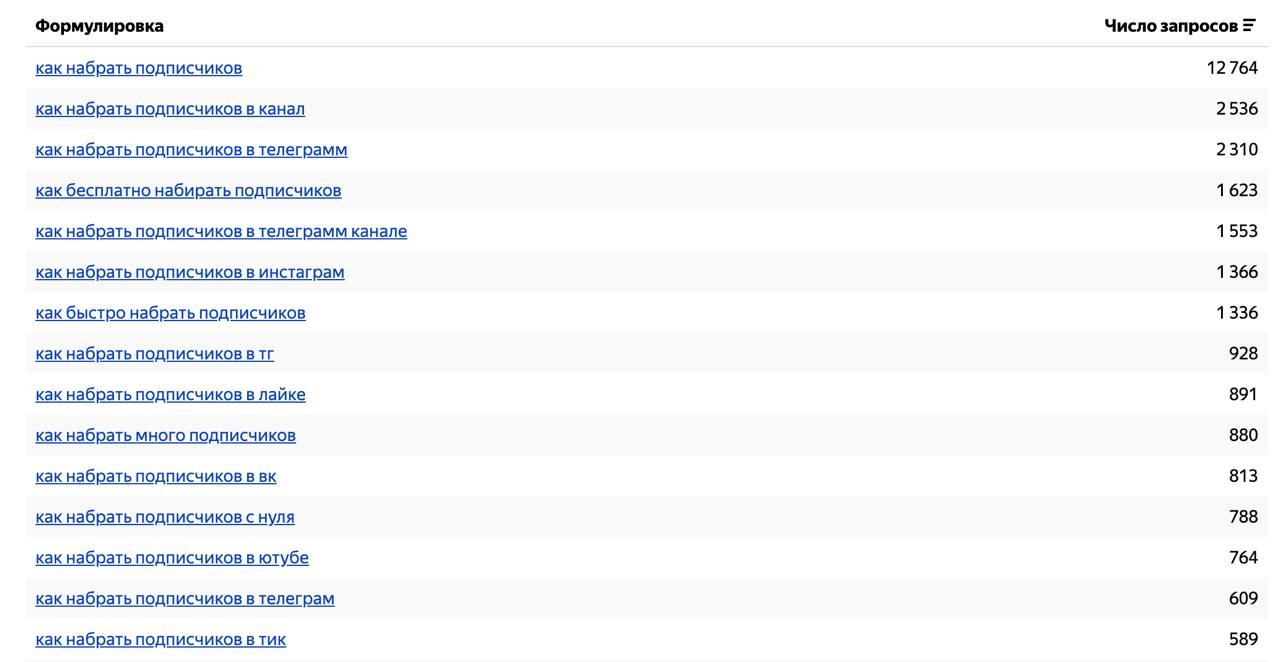Open как бесплатно набирать подписчиков query

tap(188, 191)
